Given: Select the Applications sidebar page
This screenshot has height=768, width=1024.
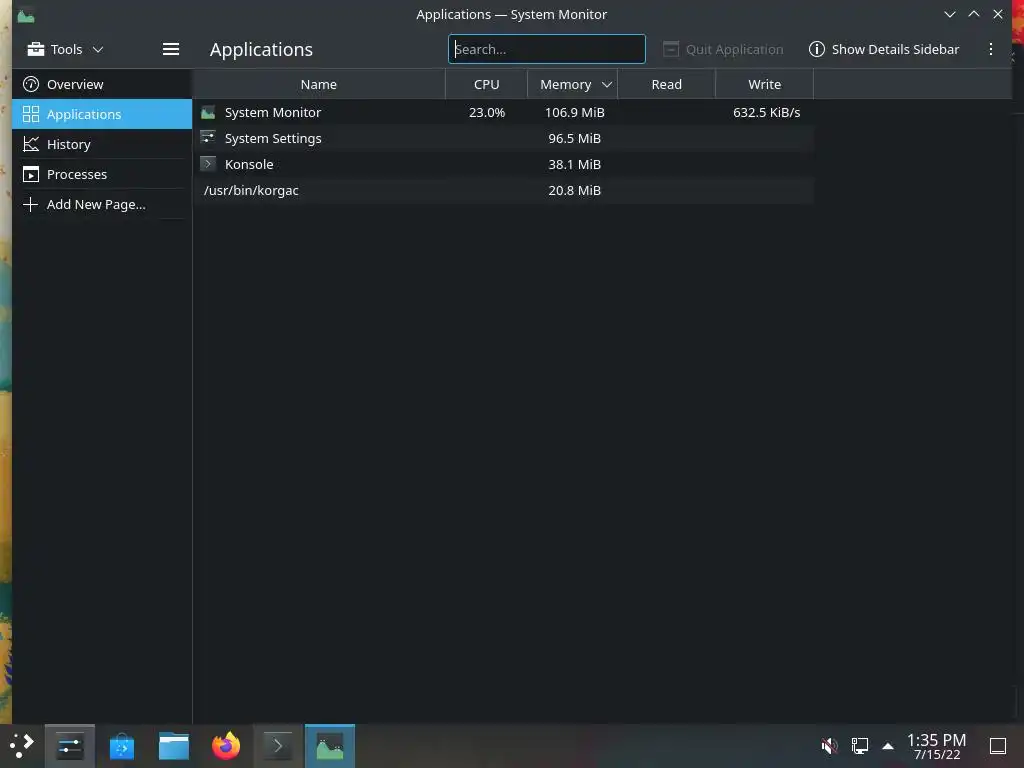Looking at the screenshot, I should (102, 114).
